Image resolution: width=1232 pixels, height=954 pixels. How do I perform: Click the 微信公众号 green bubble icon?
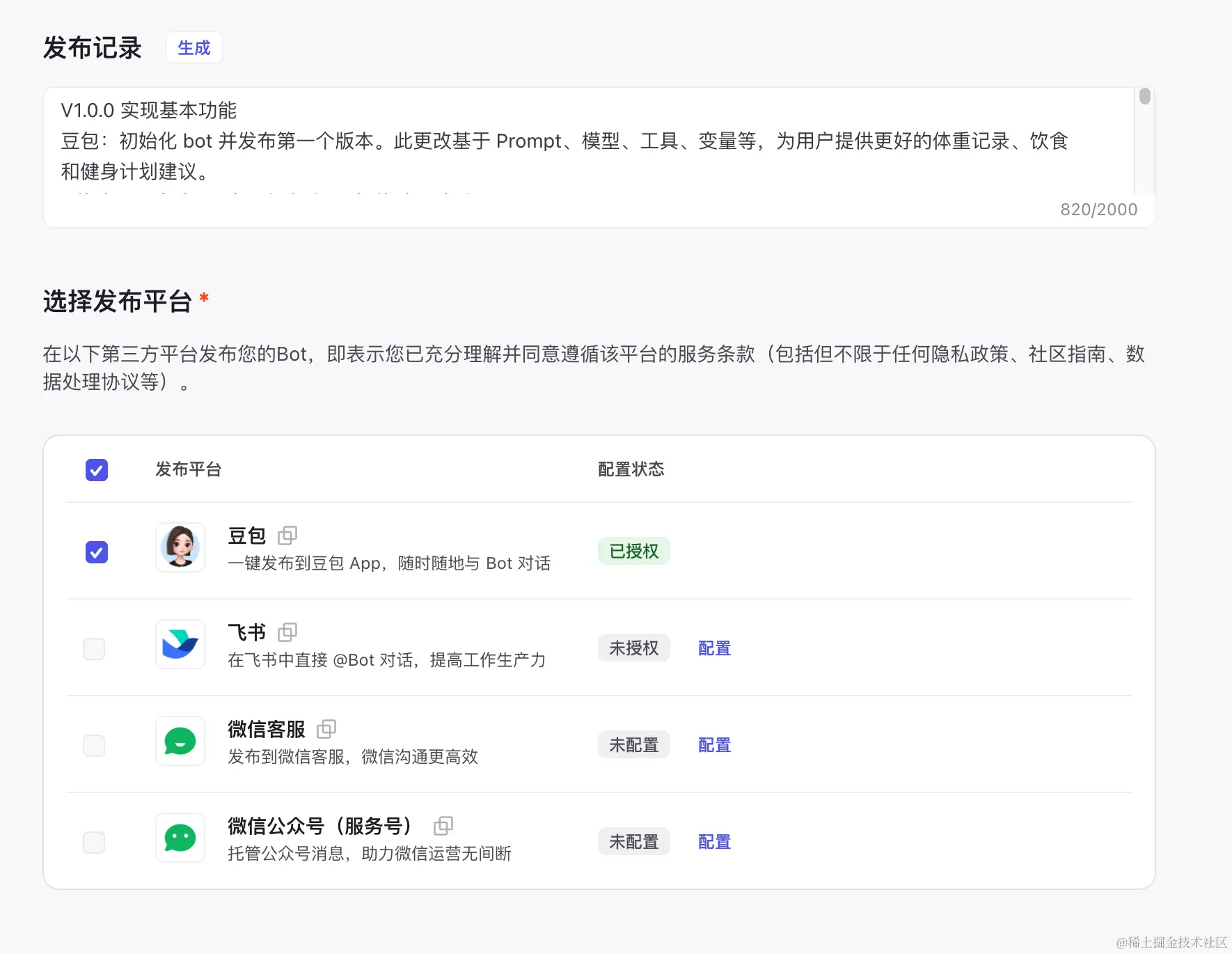tap(180, 838)
